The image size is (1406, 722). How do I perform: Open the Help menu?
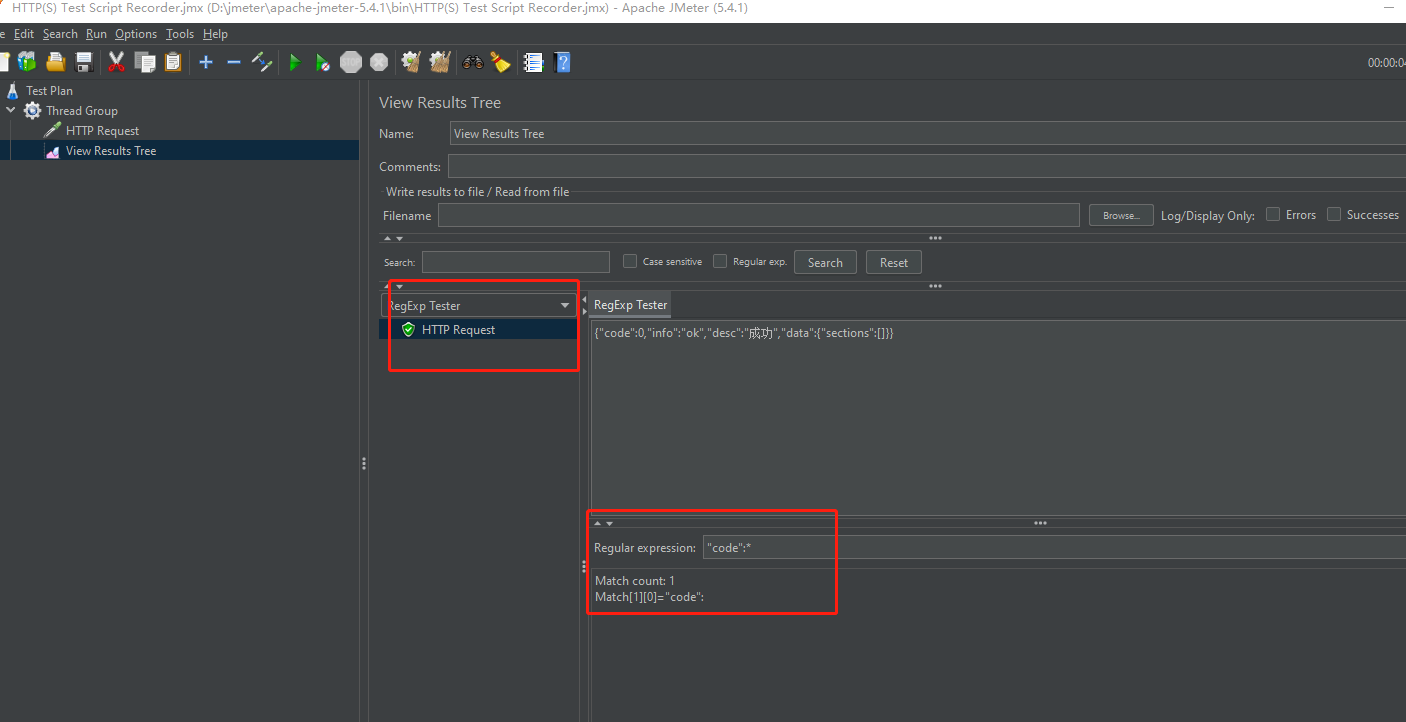click(x=215, y=34)
